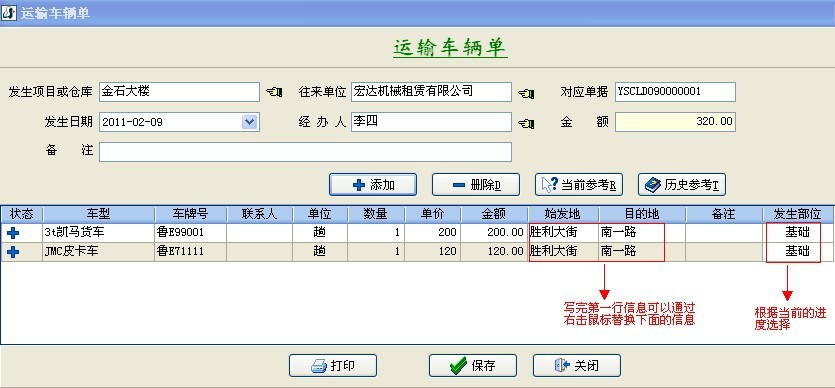835x388 pixels.
Task: Click 南一路 in 3t凯马货车 row
Action: (642, 233)
